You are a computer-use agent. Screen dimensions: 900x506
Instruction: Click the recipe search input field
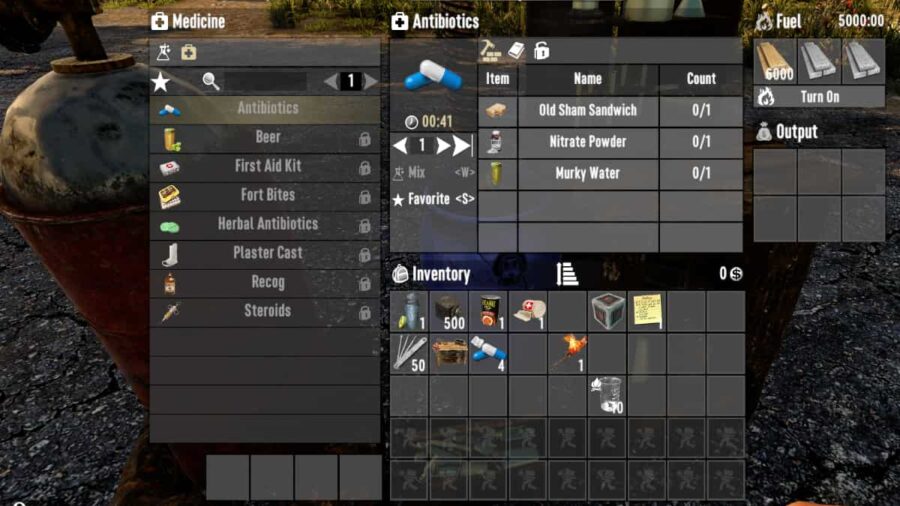pyautogui.click(x=265, y=81)
